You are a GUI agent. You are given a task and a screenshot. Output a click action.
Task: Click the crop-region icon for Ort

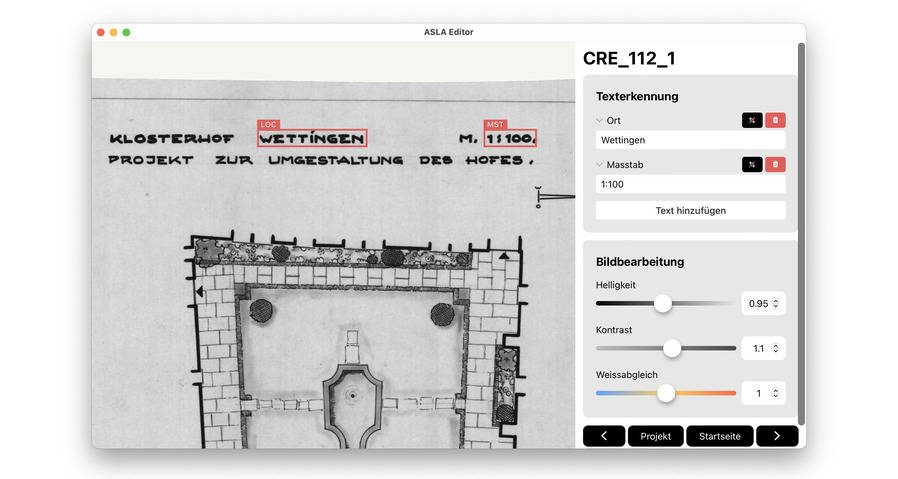coord(751,120)
